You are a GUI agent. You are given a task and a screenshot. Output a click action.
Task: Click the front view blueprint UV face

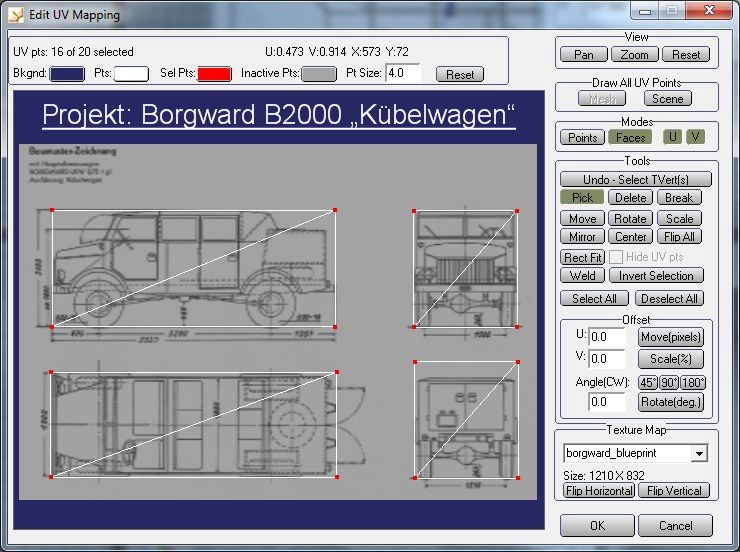click(465, 269)
